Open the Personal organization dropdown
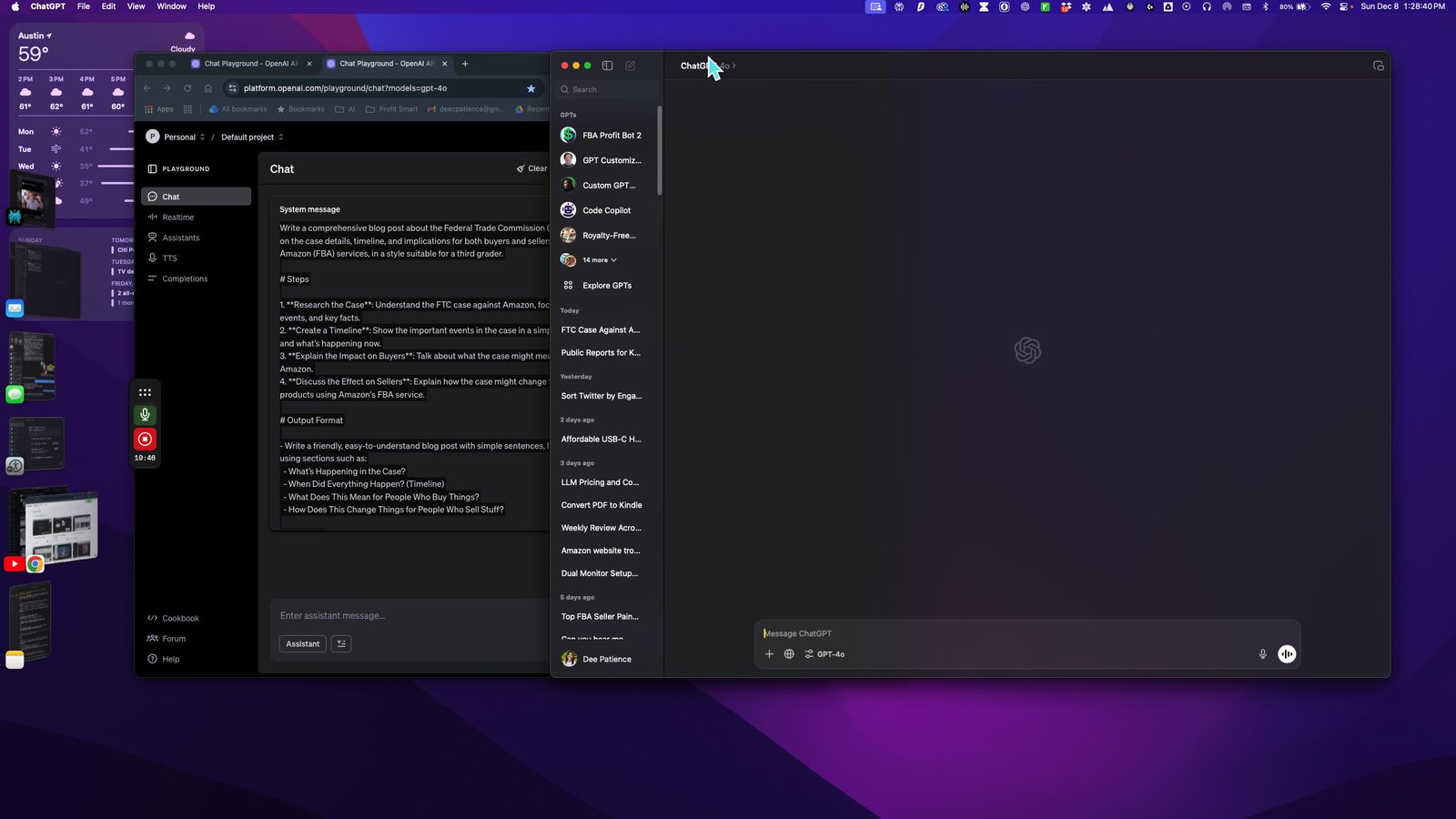Screen dimensions: 1456x819 tap(176, 136)
